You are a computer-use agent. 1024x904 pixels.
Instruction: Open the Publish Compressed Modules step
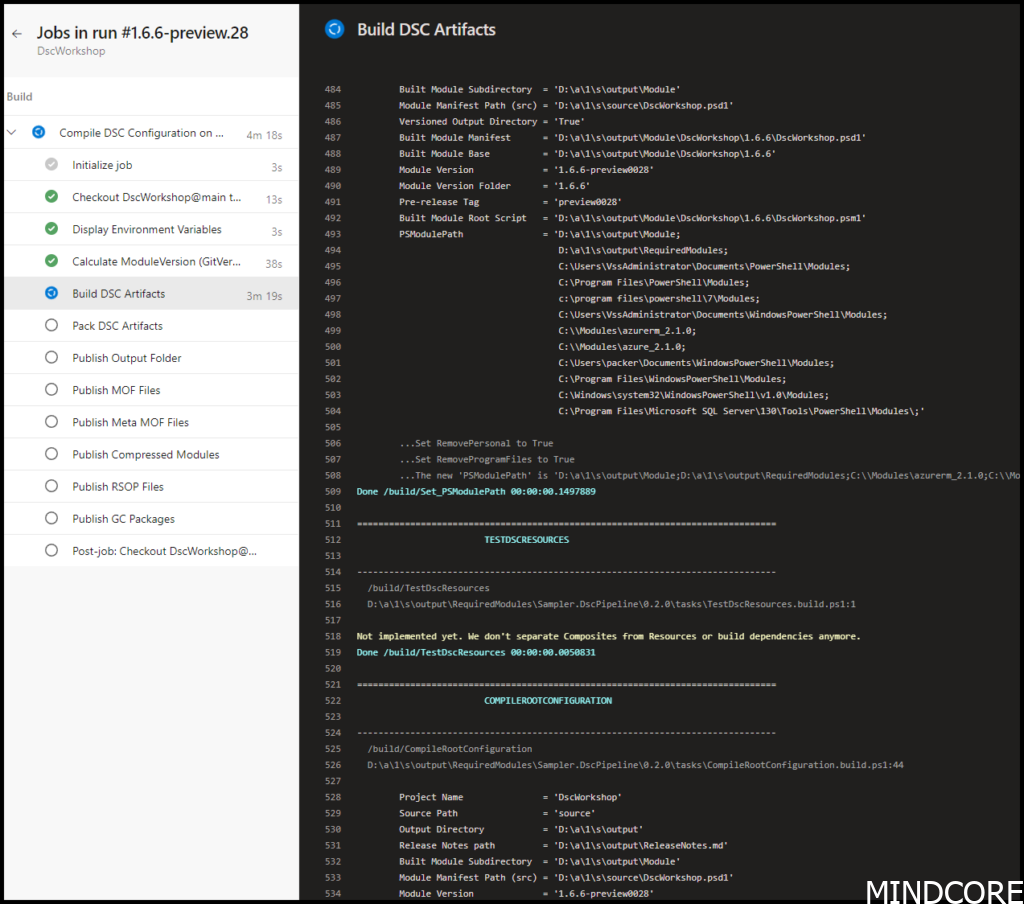[x=145, y=454]
